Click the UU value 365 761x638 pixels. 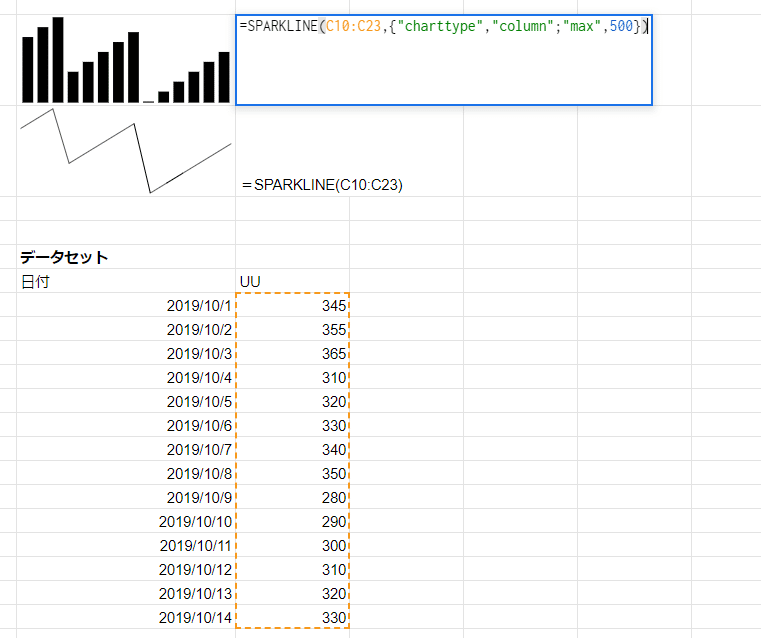tap(292, 353)
